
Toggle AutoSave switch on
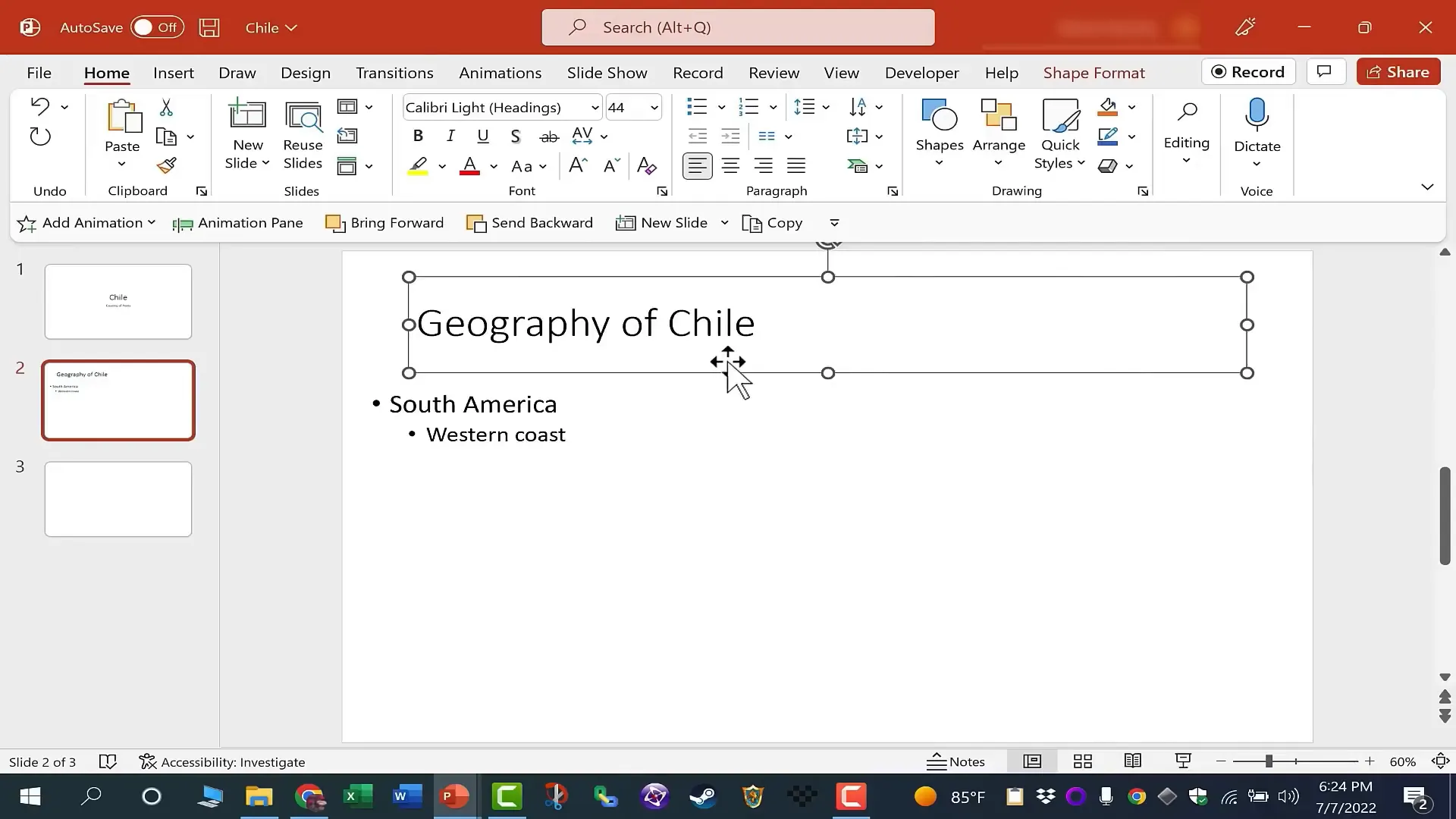coord(157,27)
